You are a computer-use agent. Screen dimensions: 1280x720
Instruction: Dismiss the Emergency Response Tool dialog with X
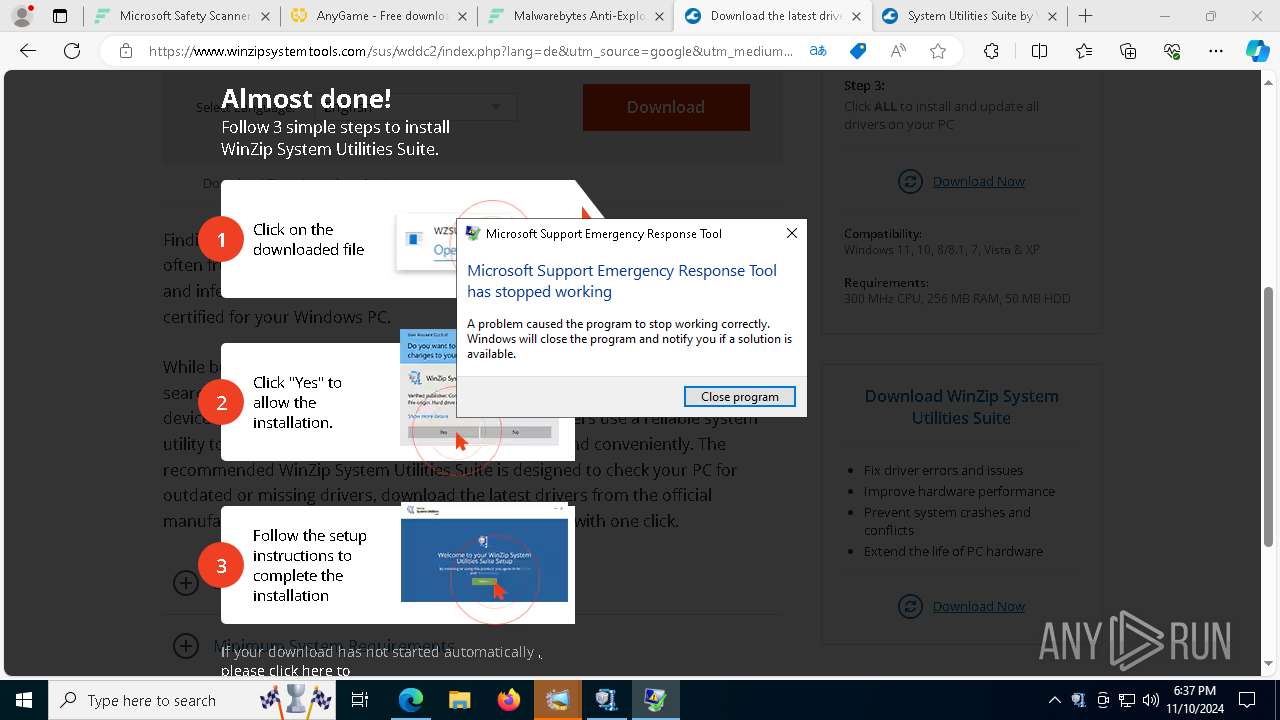click(791, 233)
